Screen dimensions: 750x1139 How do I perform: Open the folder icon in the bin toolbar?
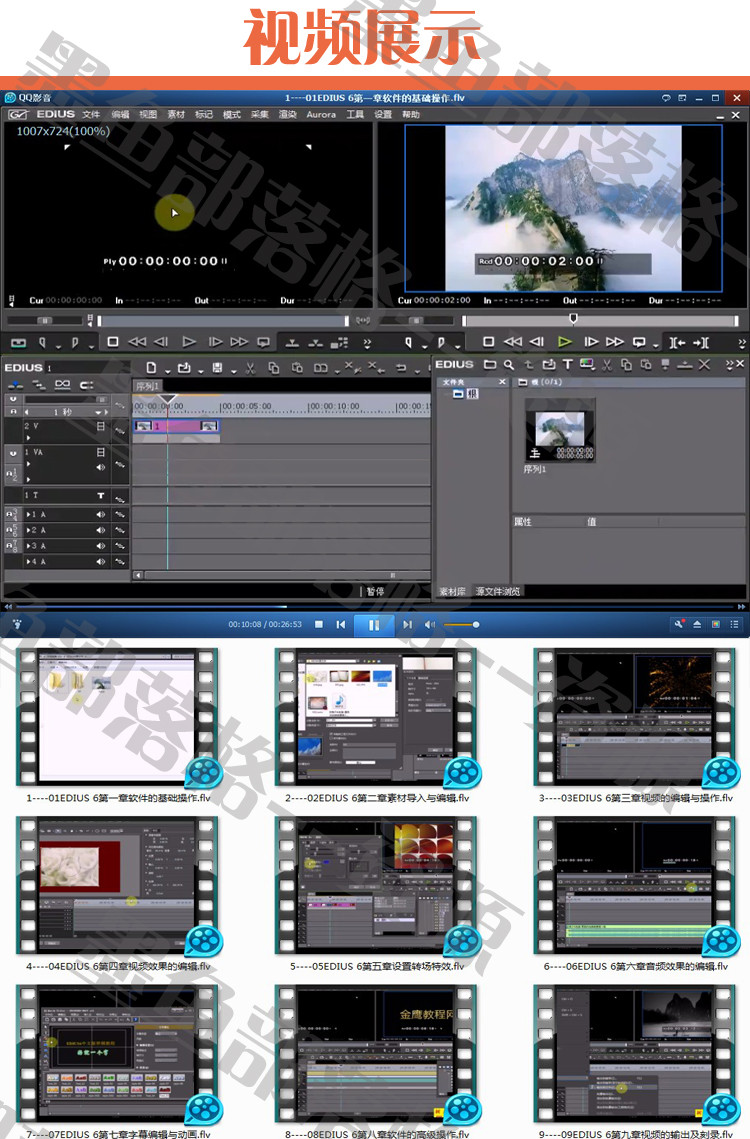[x=490, y=365]
